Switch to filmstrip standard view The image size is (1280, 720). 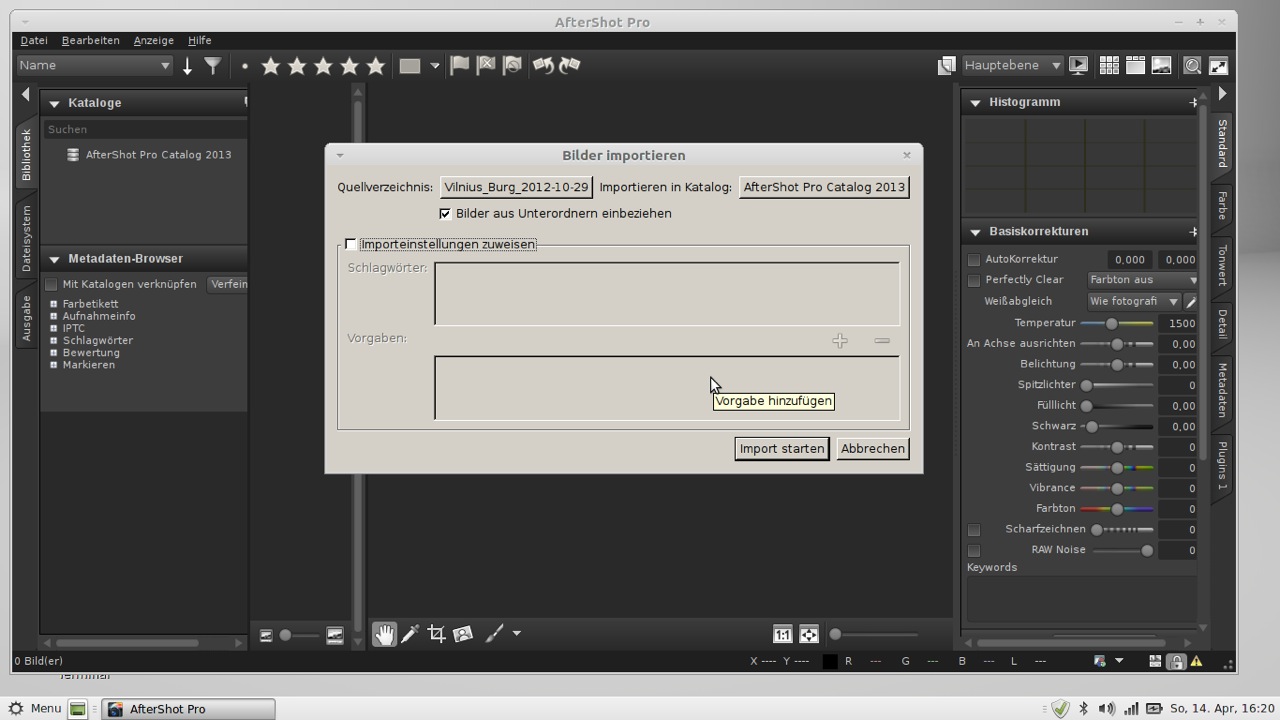click(x=1135, y=65)
